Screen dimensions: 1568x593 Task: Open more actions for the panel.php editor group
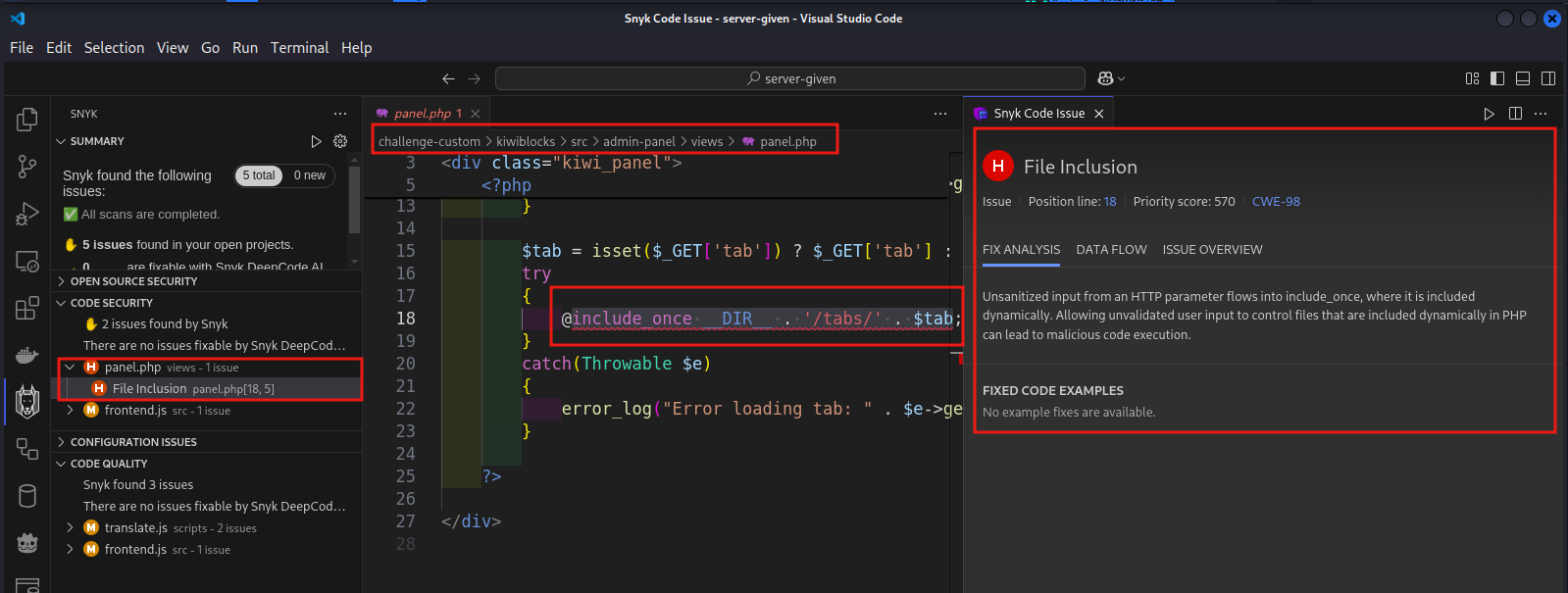[940, 114]
